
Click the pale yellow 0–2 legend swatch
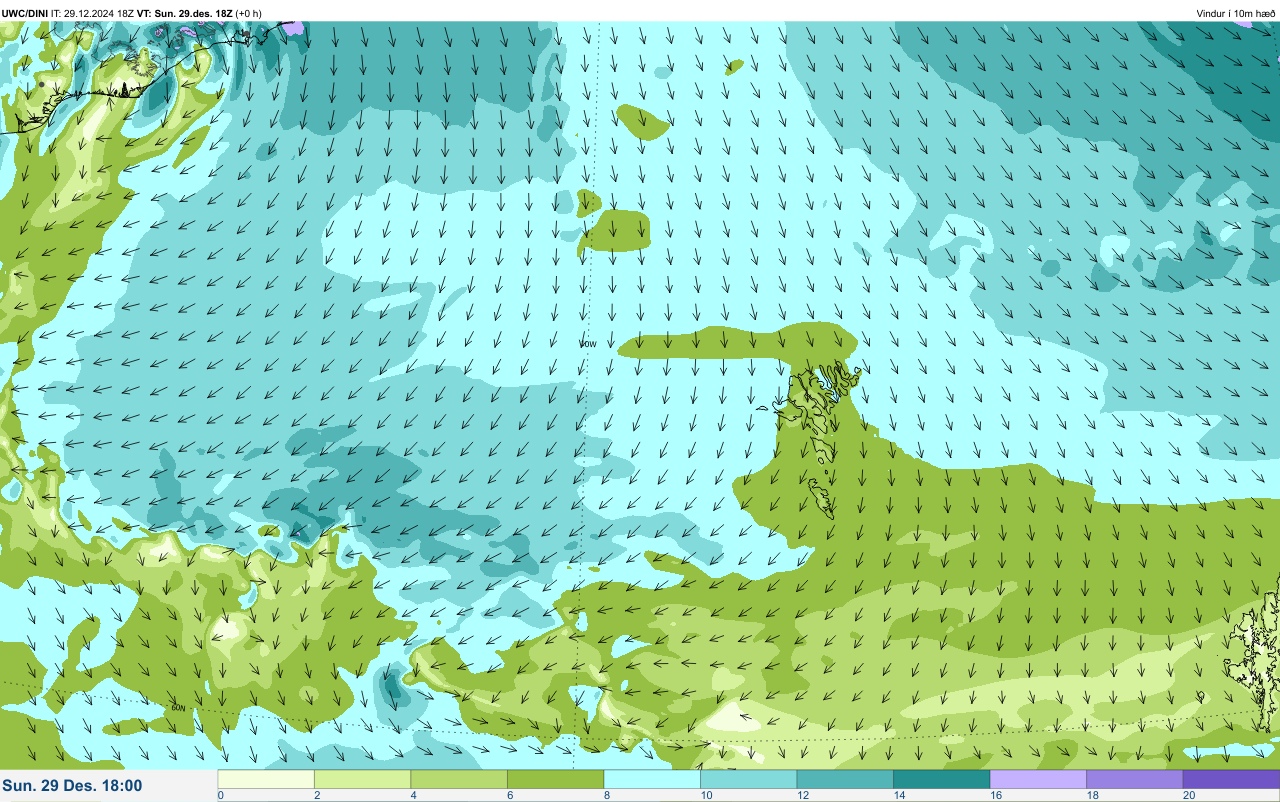pos(266,779)
